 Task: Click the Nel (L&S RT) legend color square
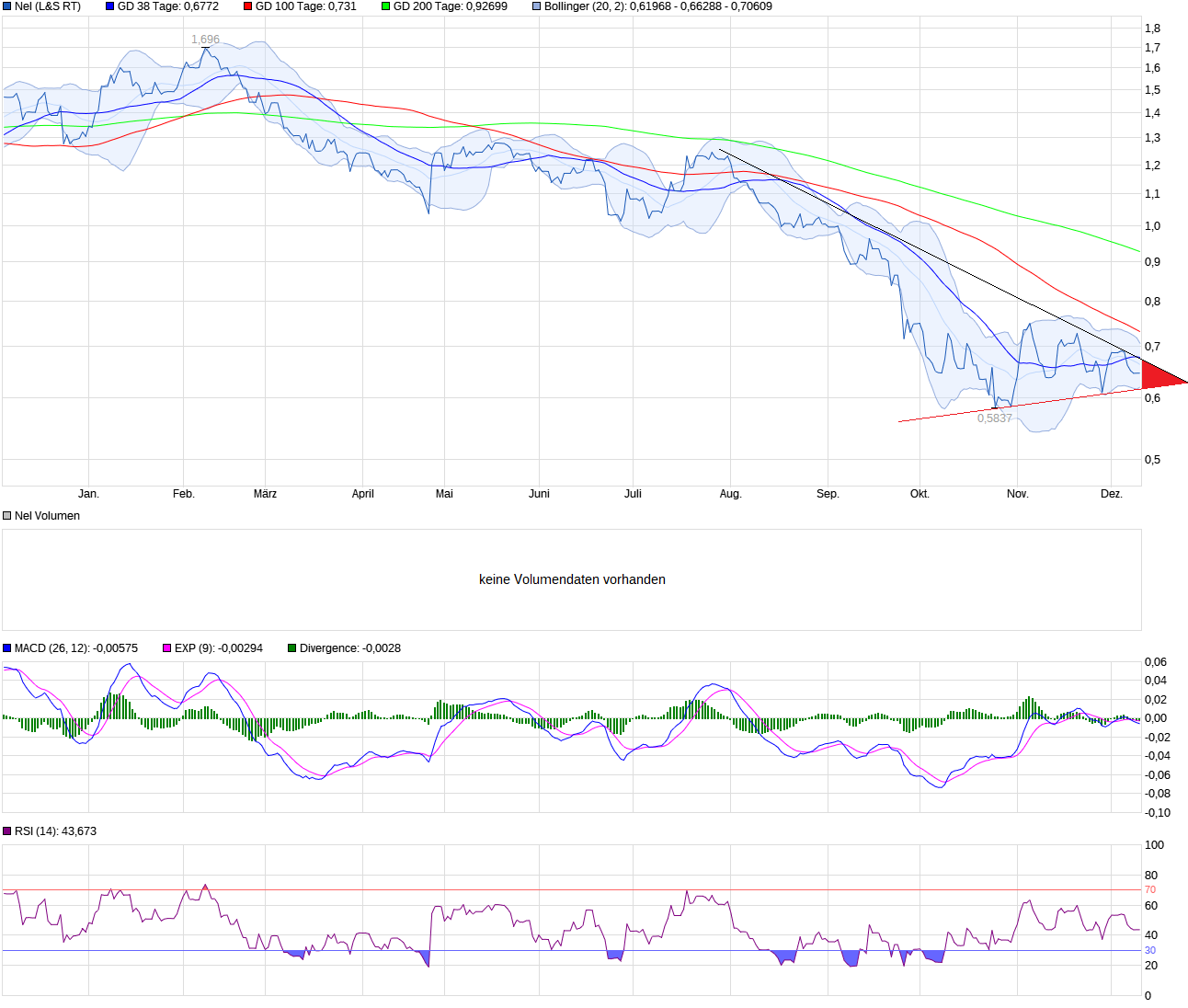(x=7, y=6)
